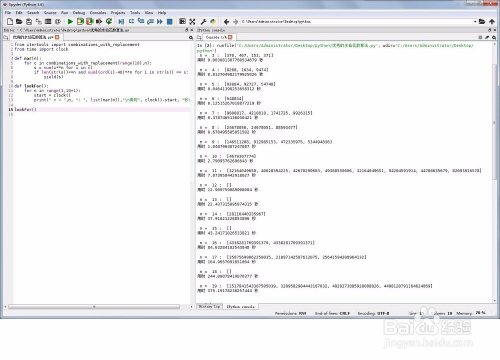Open the Help menu
The image size is (500, 360).
[162, 13]
